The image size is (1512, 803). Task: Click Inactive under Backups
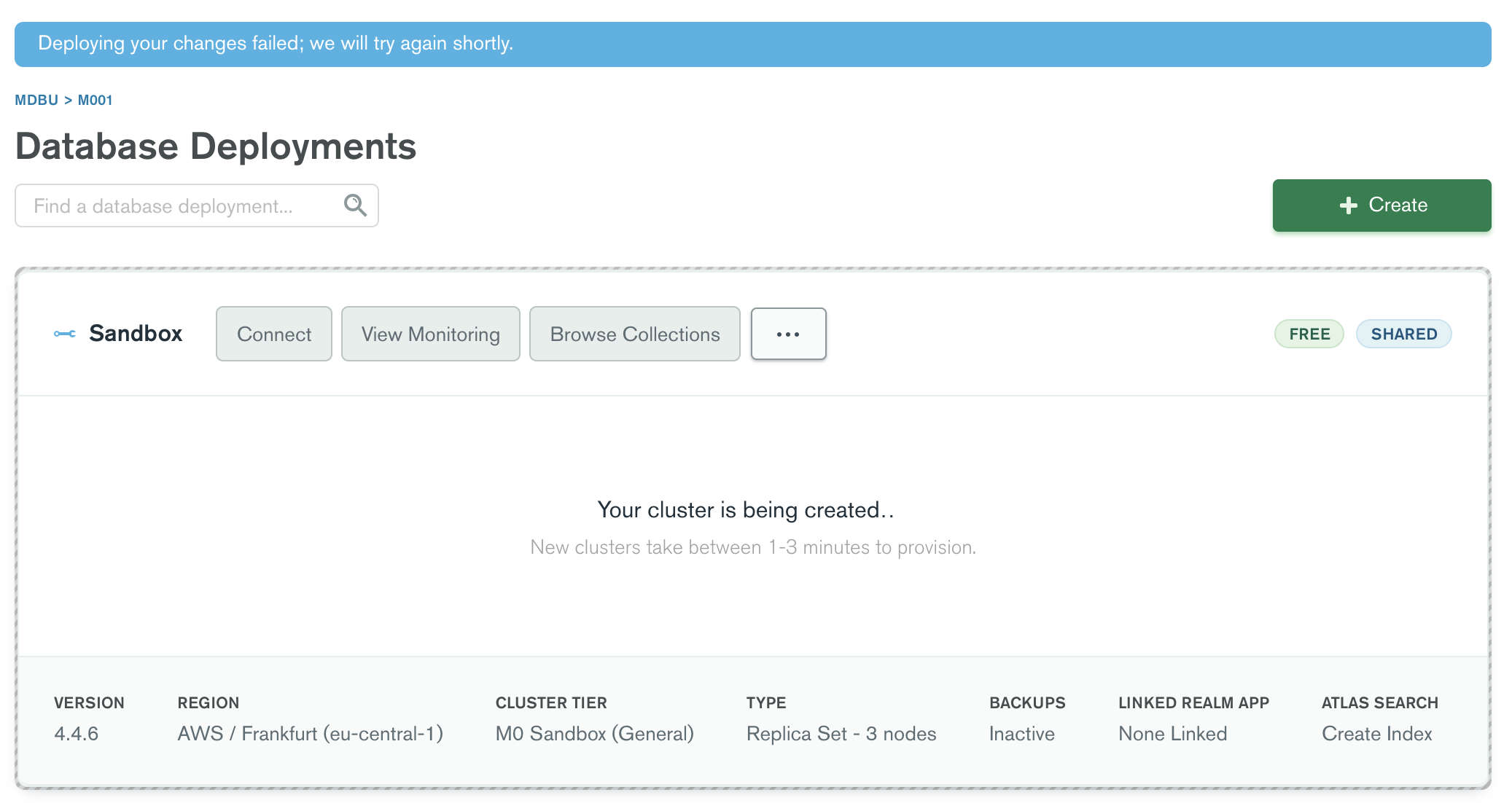(x=1021, y=734)
